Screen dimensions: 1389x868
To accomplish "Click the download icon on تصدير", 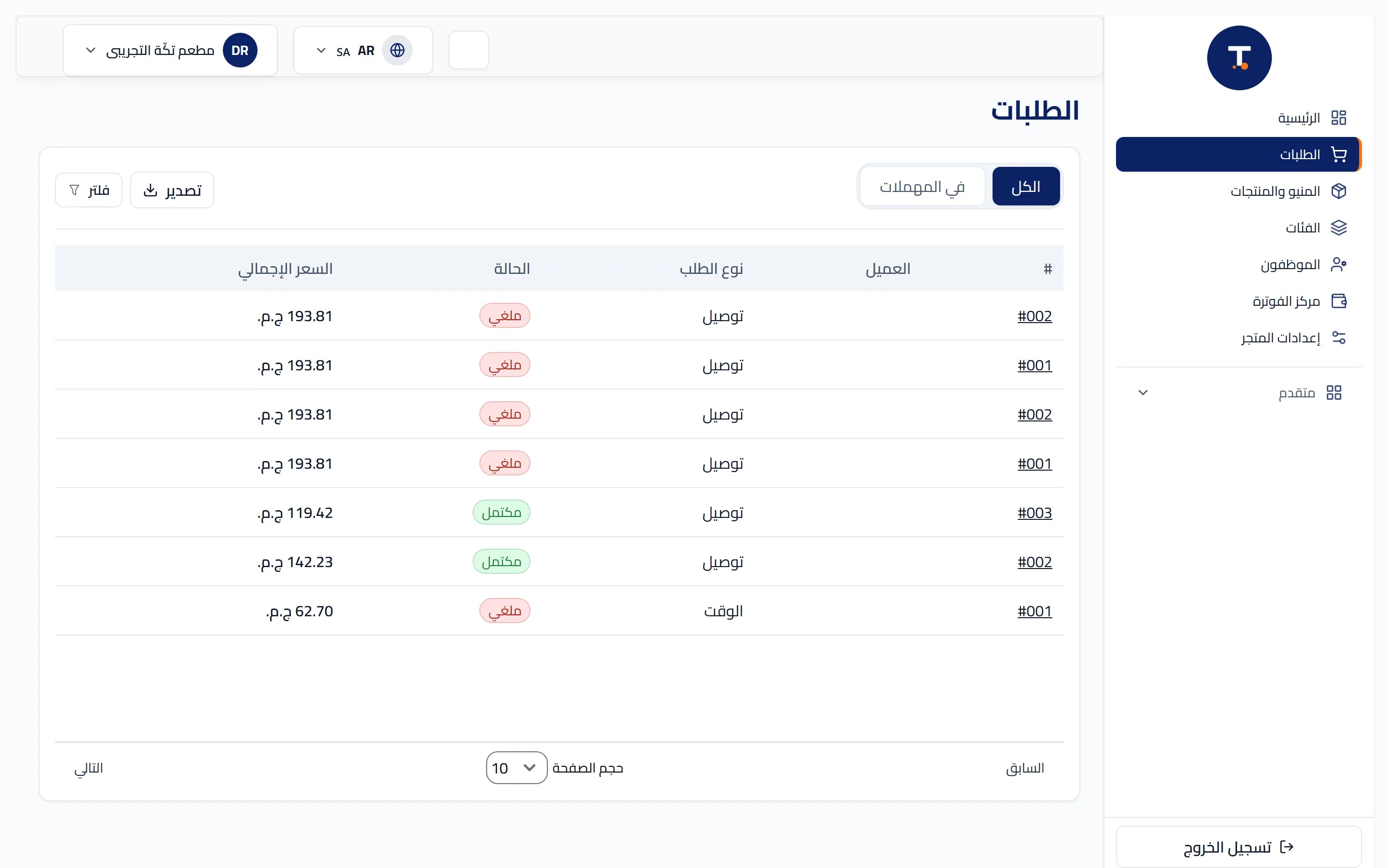I will coord(150,190).
